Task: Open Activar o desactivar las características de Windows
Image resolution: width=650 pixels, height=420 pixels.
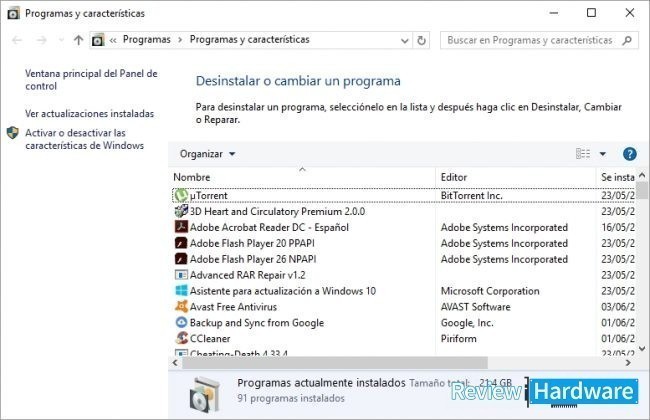Action: pos(85,139)
